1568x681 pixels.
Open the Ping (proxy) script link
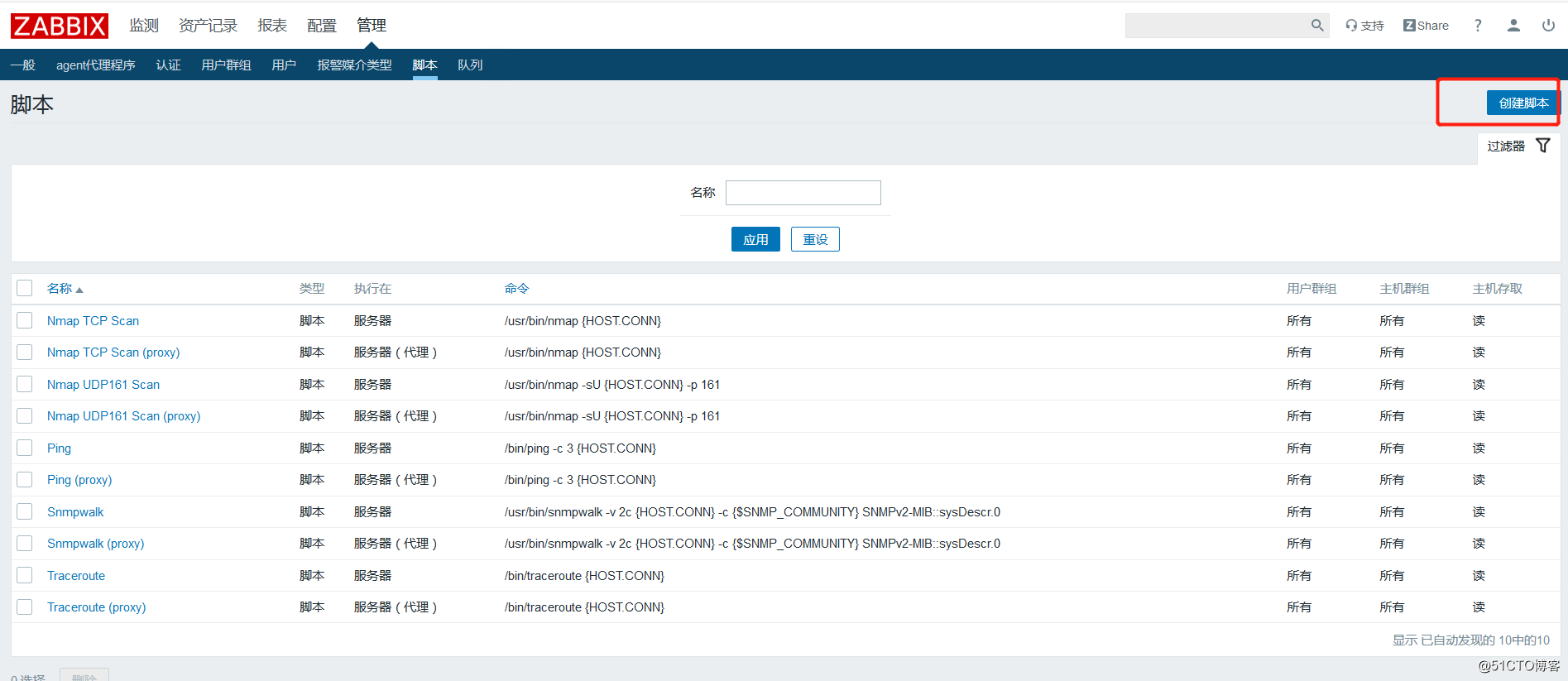coord(79,479)
